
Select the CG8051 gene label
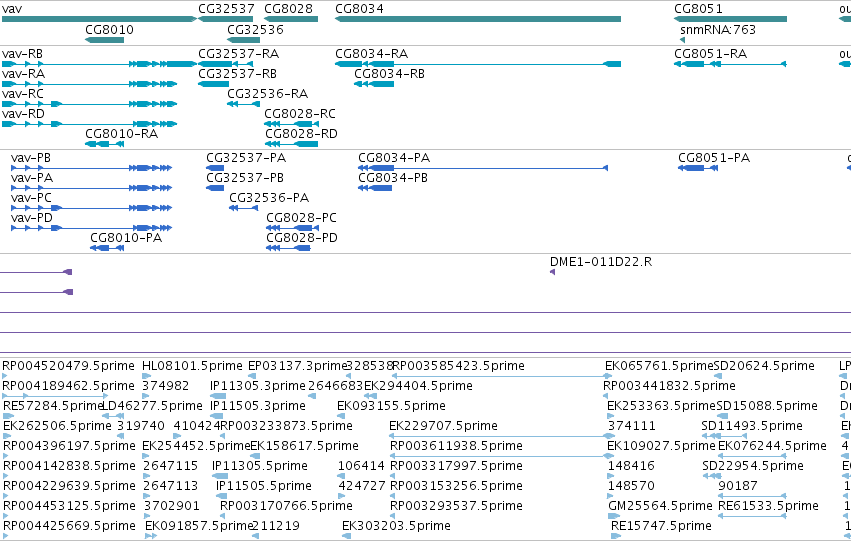coord(698,9)
